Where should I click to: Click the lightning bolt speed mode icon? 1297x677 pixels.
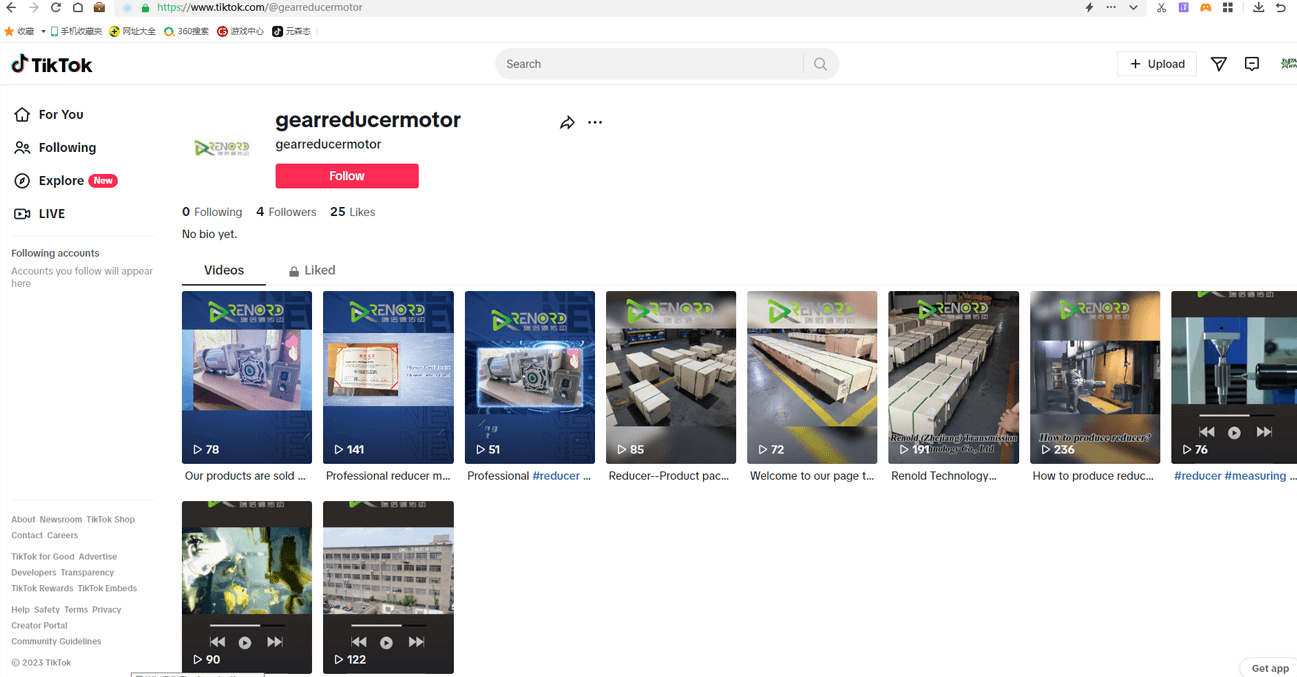(1089, 7)
